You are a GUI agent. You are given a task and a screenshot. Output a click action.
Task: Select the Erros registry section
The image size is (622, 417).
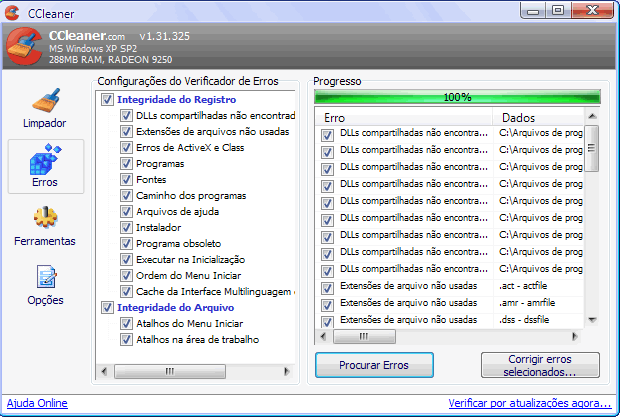[x=45, y=166]
